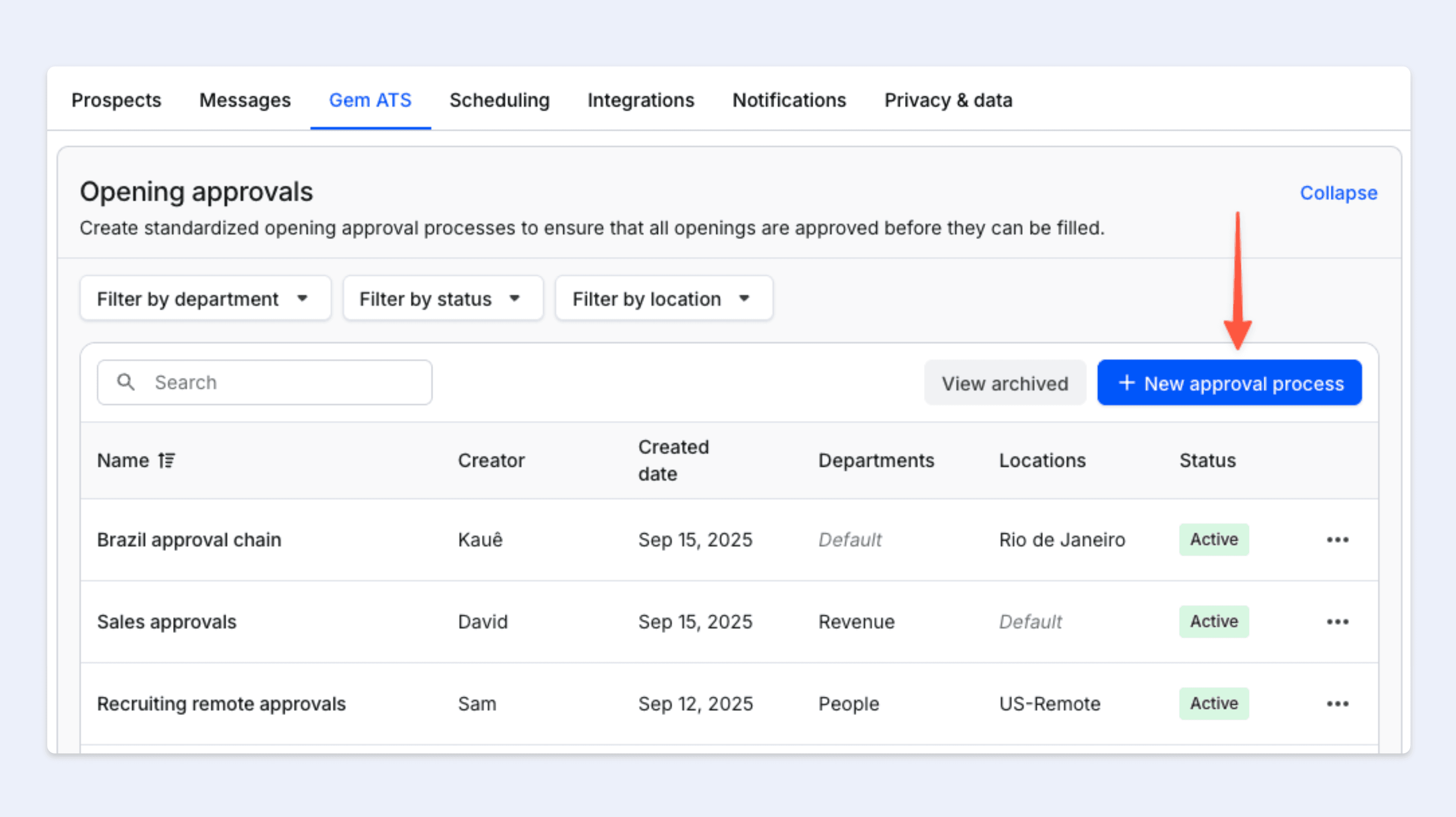1456x817 pixels.
Task: Open the Filter by status dropdown
Action: [442, 298]
